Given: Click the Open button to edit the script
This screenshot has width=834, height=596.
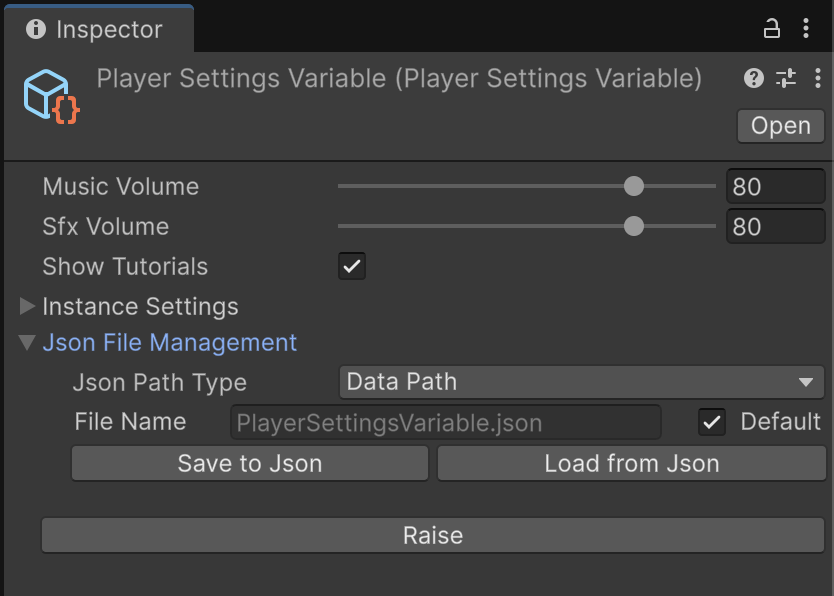Looking at the screenshot, I should [780, 126].
